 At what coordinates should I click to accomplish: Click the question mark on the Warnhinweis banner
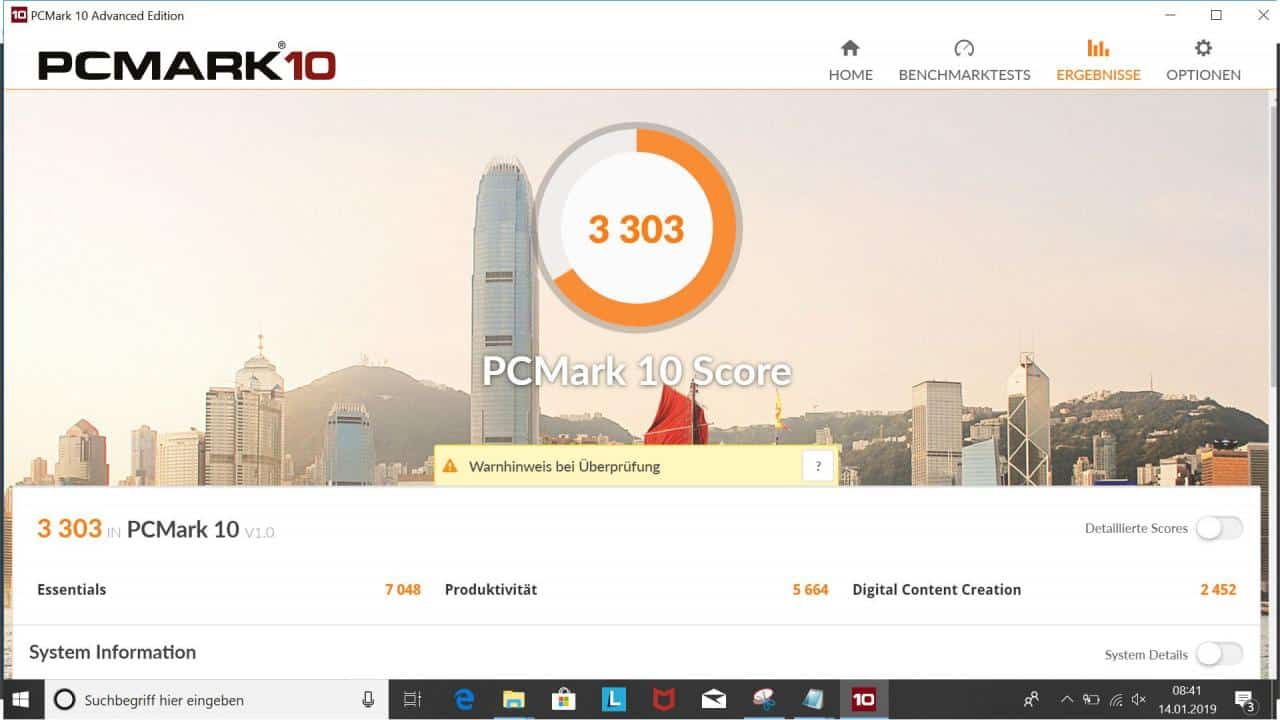click(817, 465)
